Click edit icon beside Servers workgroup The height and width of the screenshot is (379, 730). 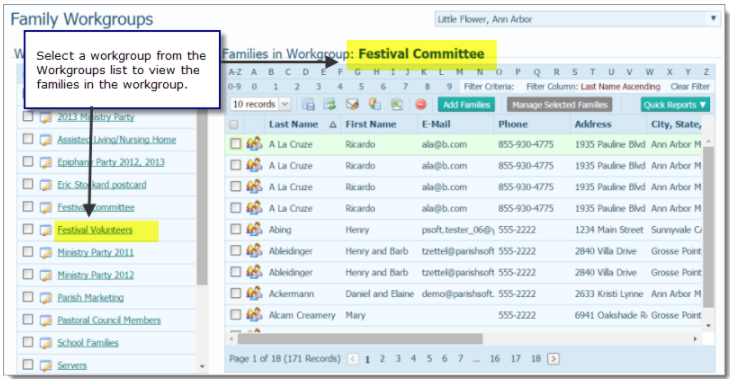click(x=46, y=365)
